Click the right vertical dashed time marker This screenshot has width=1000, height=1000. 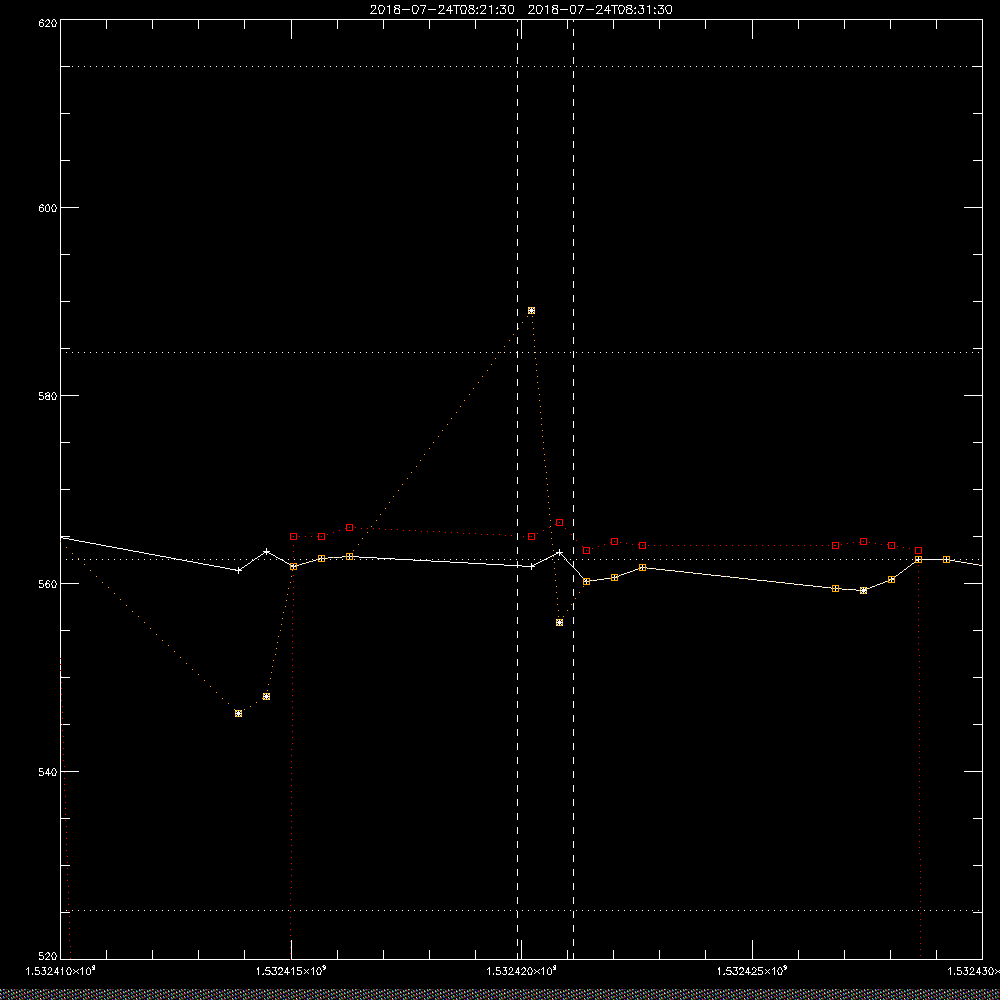[573, 488]
